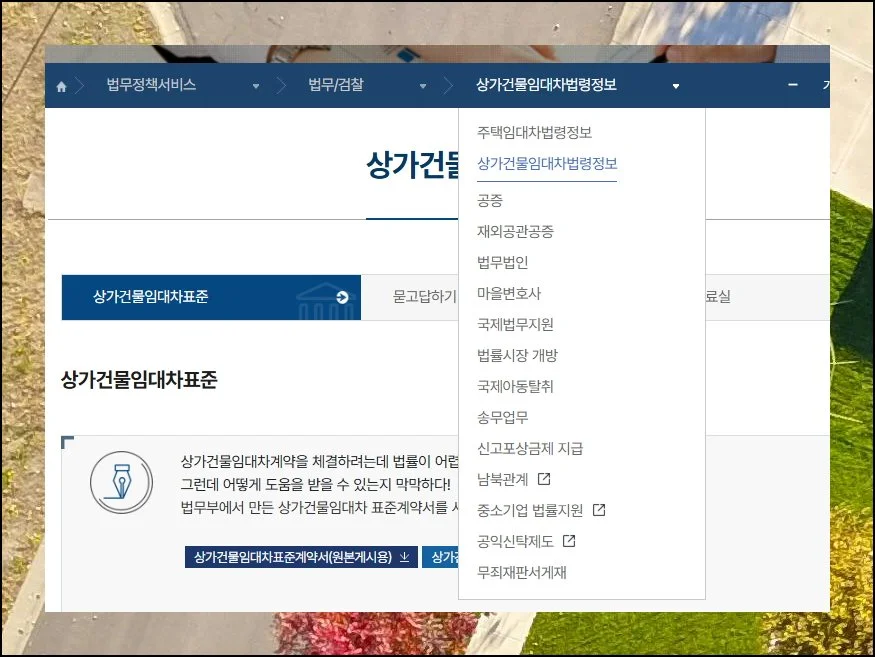Switch to the 묻고답하기 tab
The width and height of the screenshot is (875, 657).
click(x=423, y=297)
